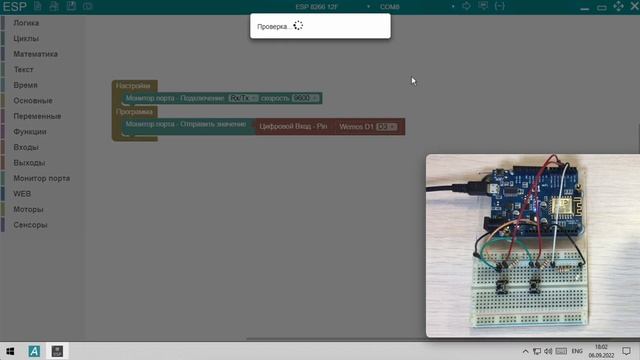Click the bracketed minus icon in top toolbar
This screenshot has width=640, height=360.
pyautogui.click(x=500, y=6)
